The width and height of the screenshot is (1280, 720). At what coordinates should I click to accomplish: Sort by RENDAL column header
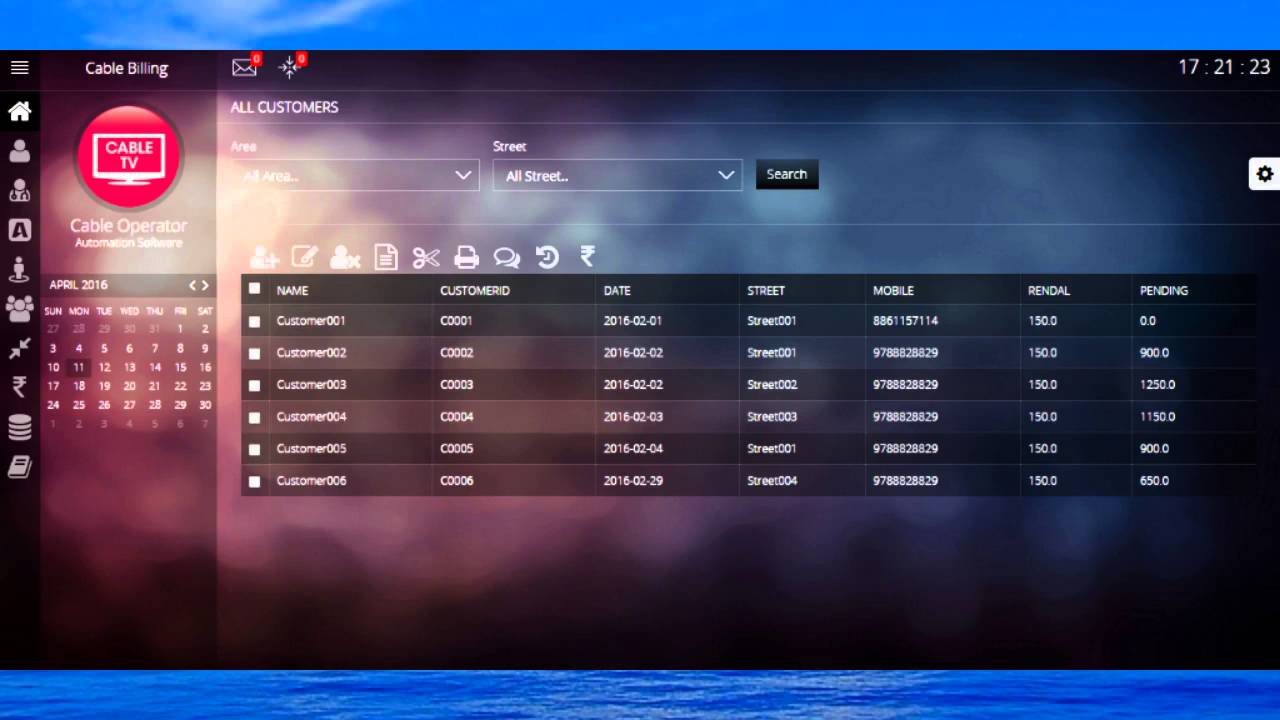(x=1049, y=290)
